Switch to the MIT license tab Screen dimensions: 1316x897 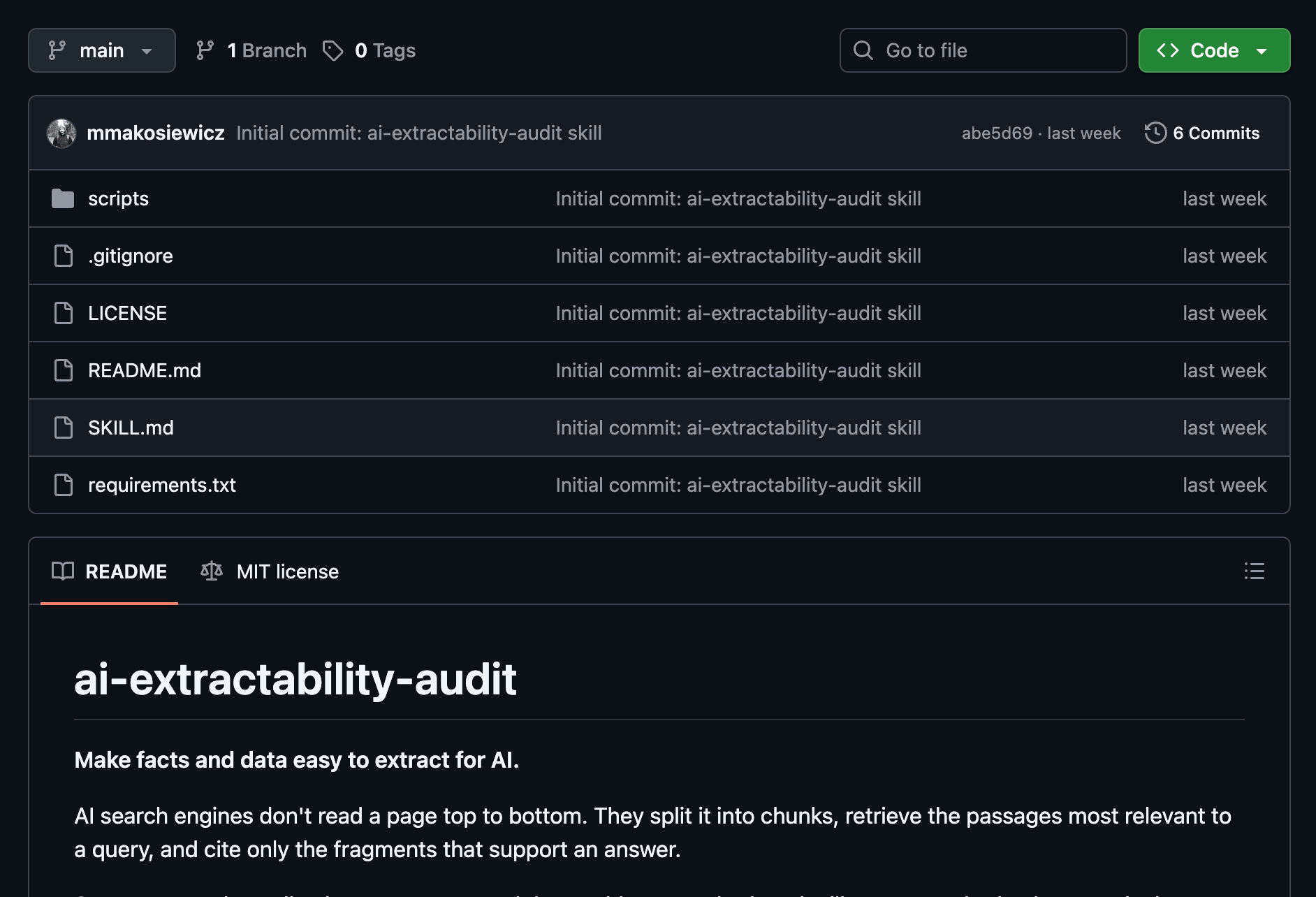click(x=270, y=571)
